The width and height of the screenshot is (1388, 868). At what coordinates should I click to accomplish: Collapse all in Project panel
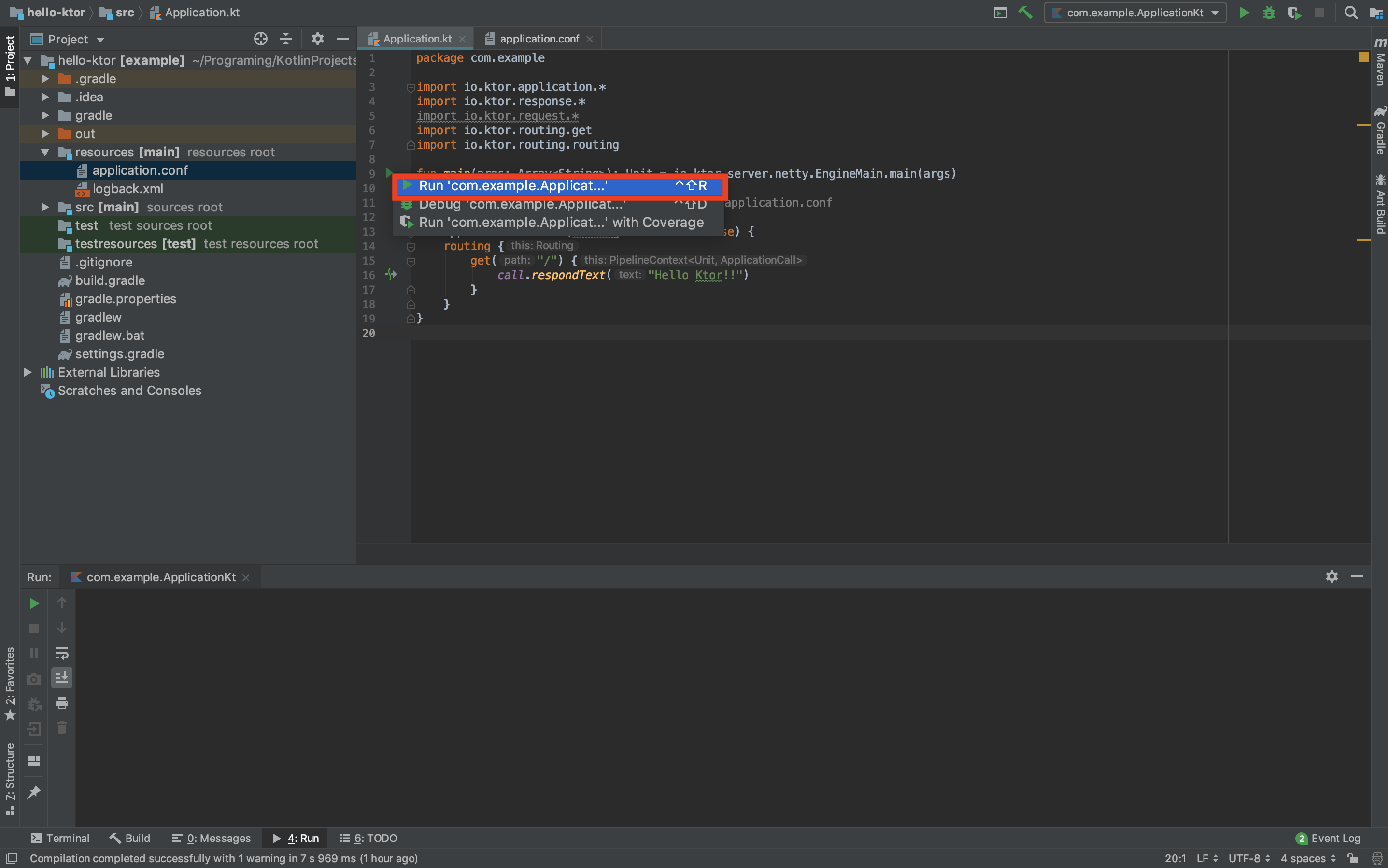286,39
